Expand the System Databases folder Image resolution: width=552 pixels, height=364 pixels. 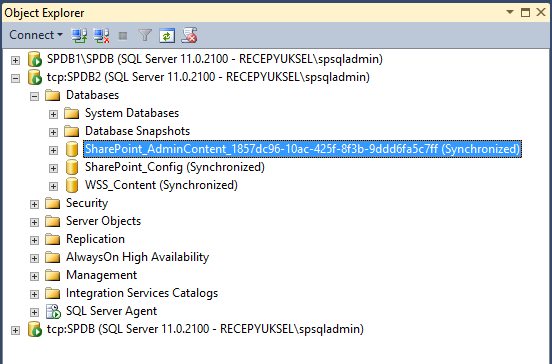[x=53, y=114]
